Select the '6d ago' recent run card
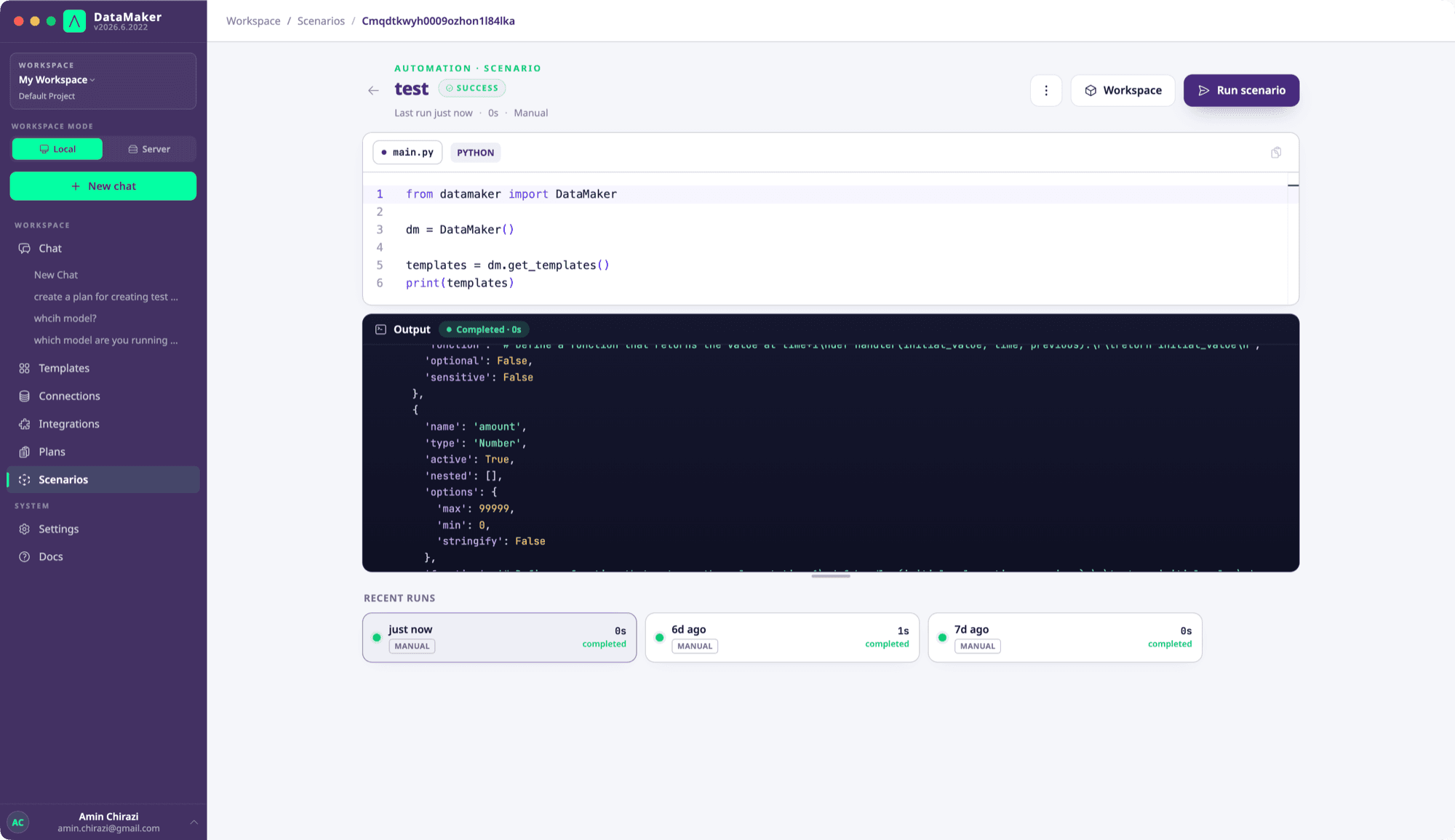Screen dimensions: 1455x840 (x=782, y=638)
